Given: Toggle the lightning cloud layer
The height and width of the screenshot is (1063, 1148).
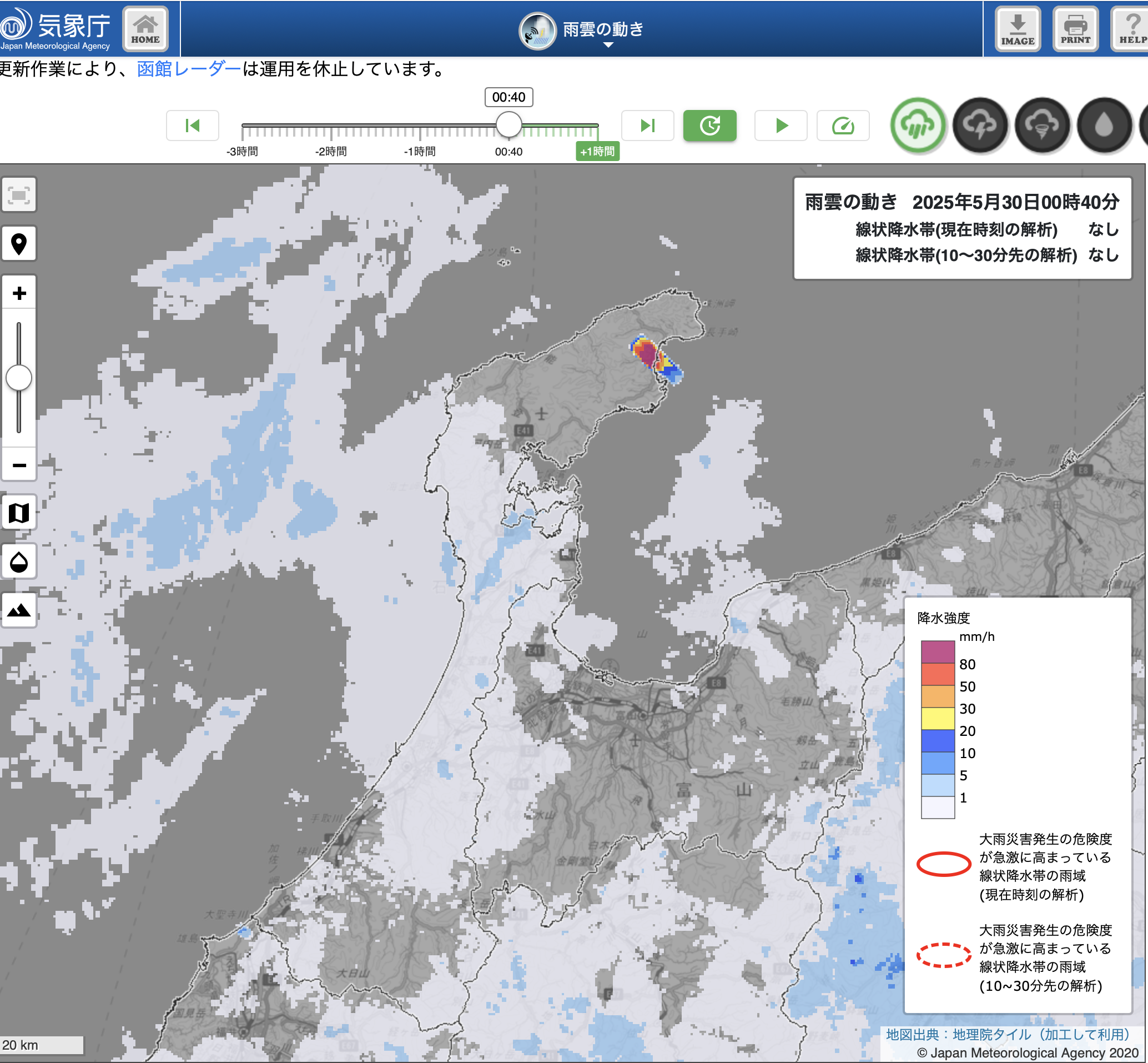Looking at the screenshot, I should (x=980, y=126).
